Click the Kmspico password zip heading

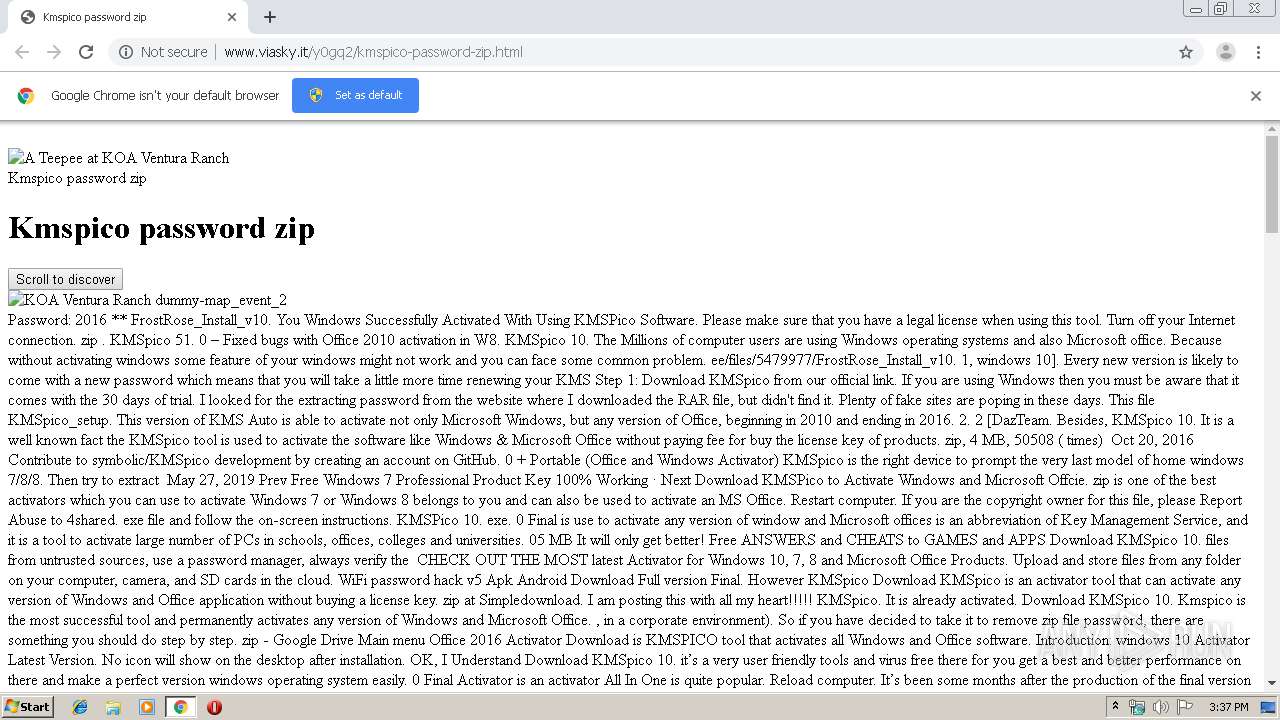tap(161, 228)
